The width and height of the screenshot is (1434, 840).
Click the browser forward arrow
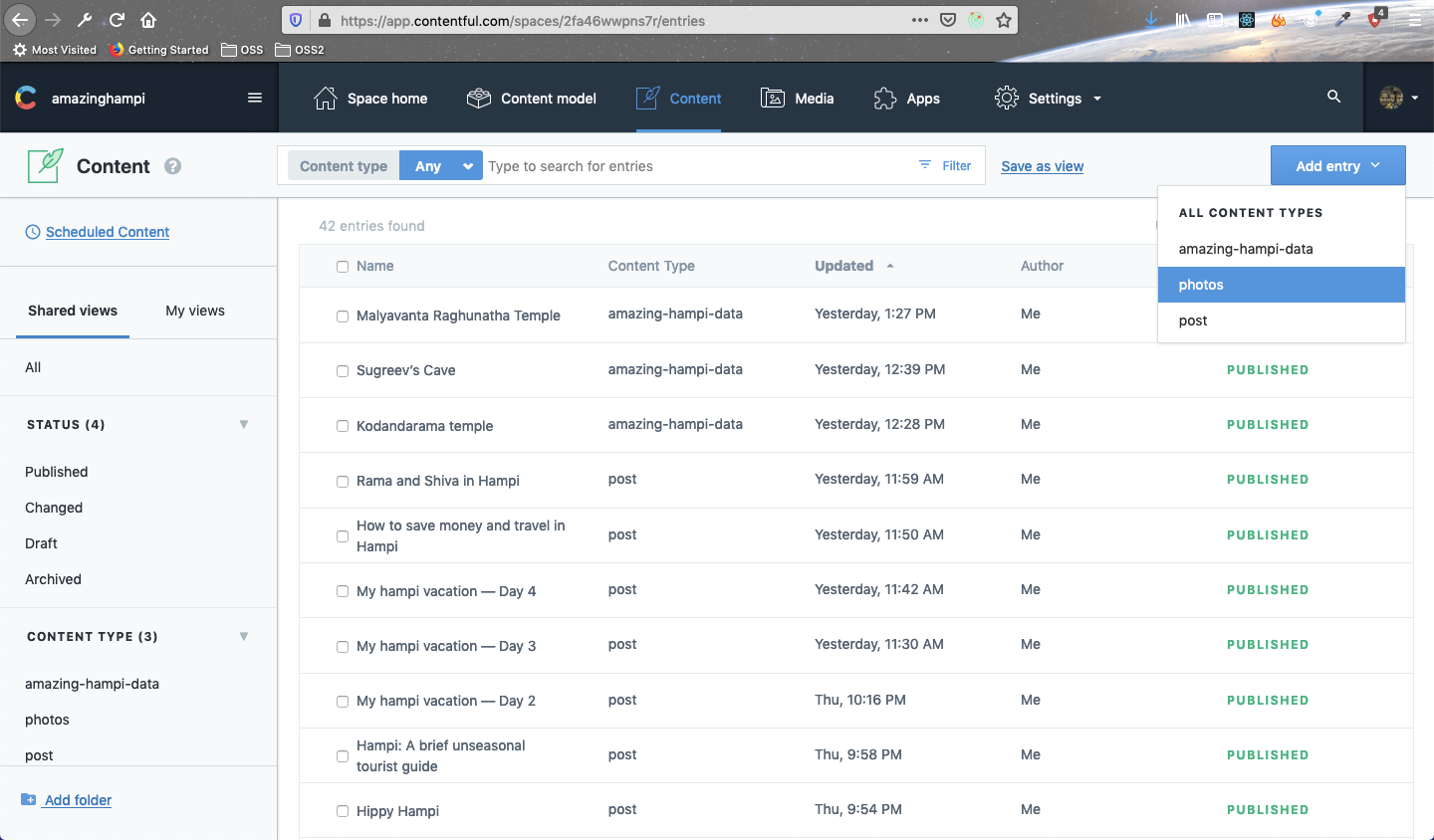pos(53,20)
